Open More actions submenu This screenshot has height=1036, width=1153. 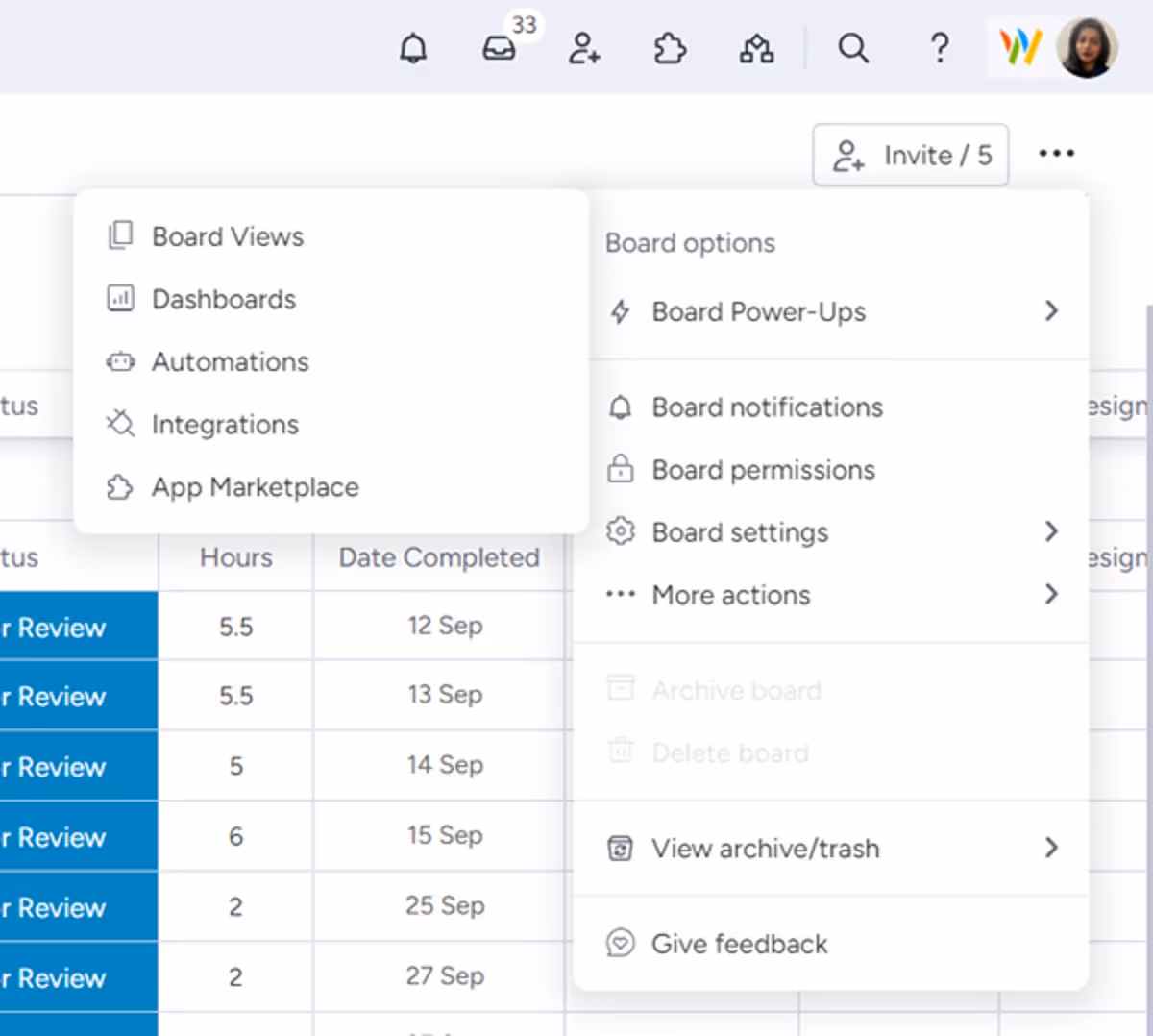[833, 595]
